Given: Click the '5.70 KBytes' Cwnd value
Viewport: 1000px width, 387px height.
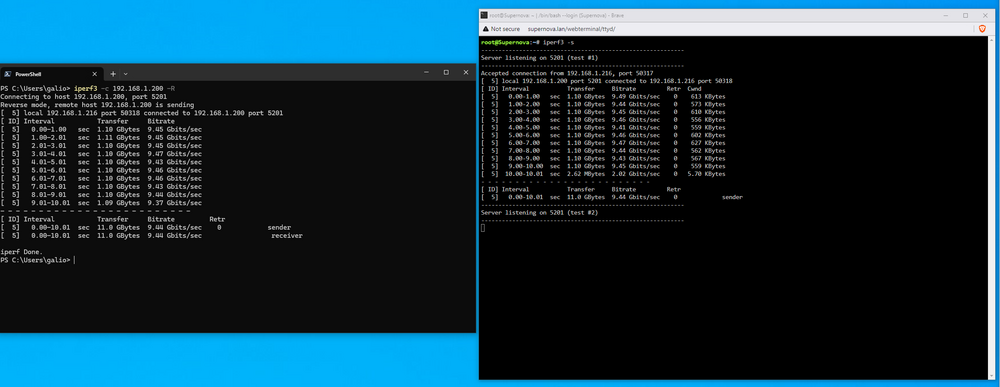Looking at the screenshot, I should pyautogui.click(x=706, y=174).
